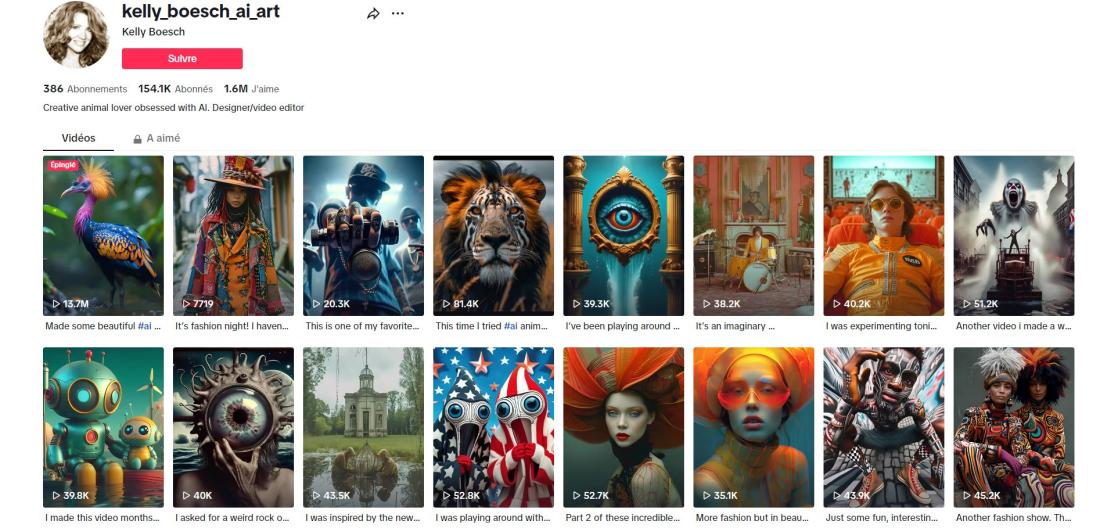This screenshot has width=1100, height=532.
Task: Click the bio text 'Creative animal lover obsessed with AI'
Action: [x=125, y=108]
